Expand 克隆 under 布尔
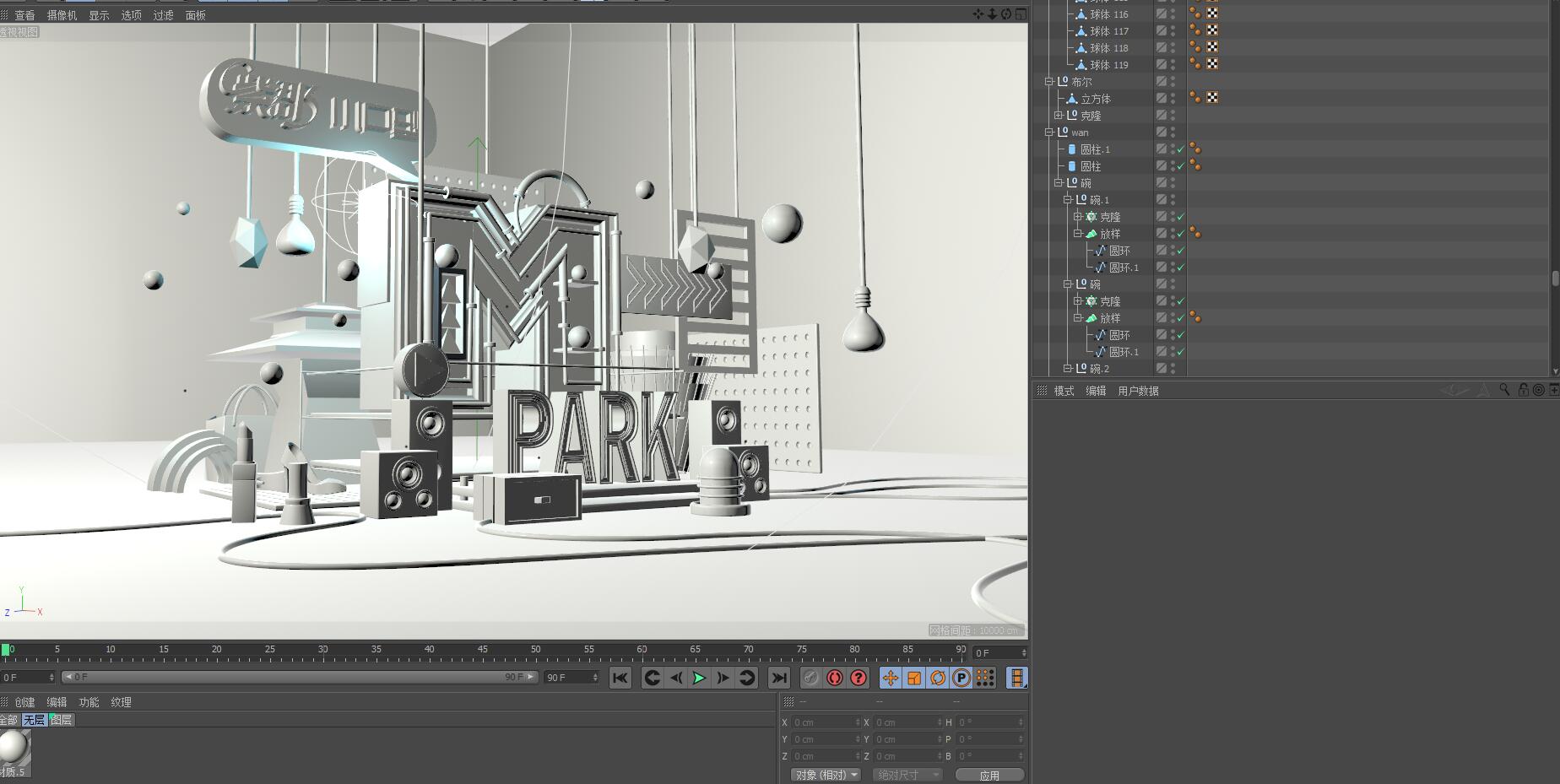 click(1059, 116)
